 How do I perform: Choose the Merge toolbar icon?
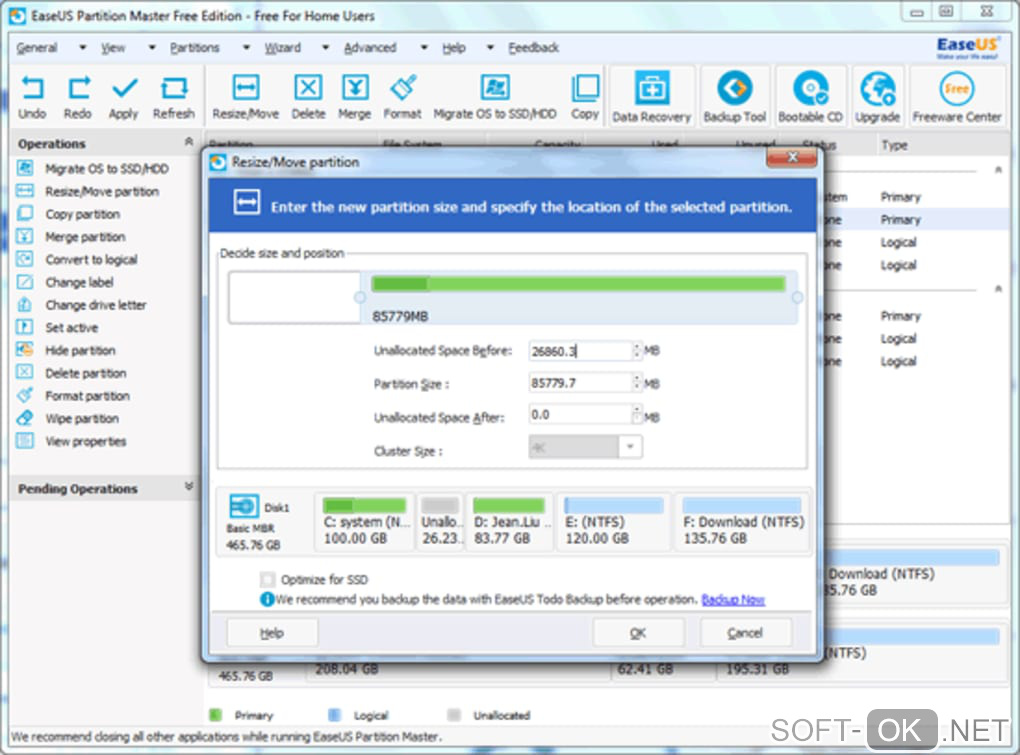(x=355, y=97)
